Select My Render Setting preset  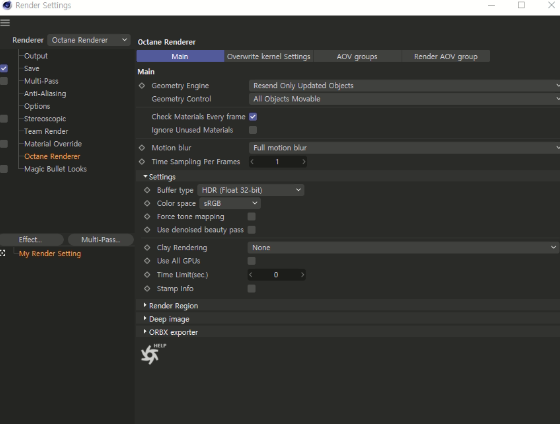pyautogui.click(x=50, y=254)
